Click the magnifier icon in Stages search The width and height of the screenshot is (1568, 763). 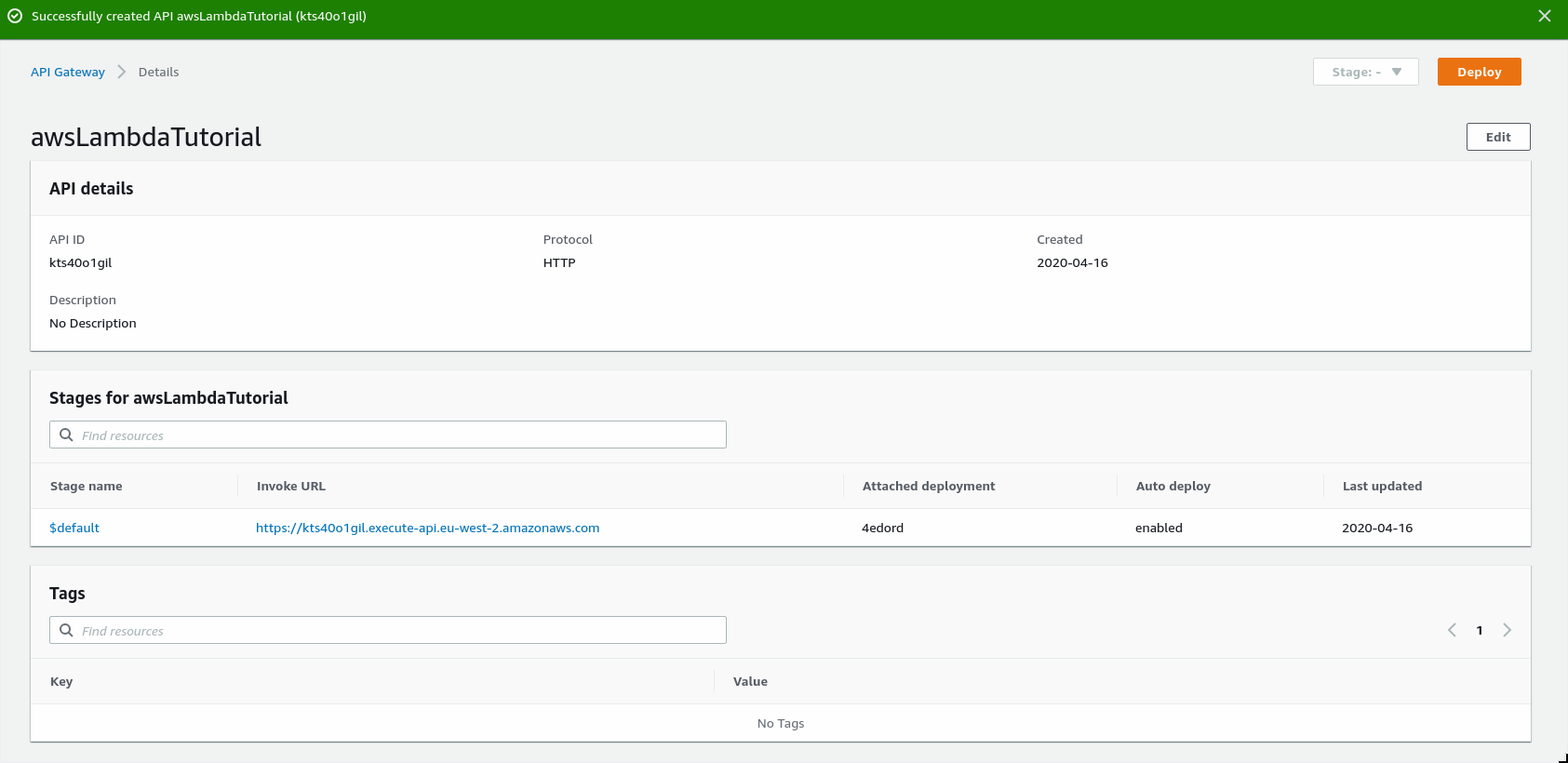[x=66, y=435]
